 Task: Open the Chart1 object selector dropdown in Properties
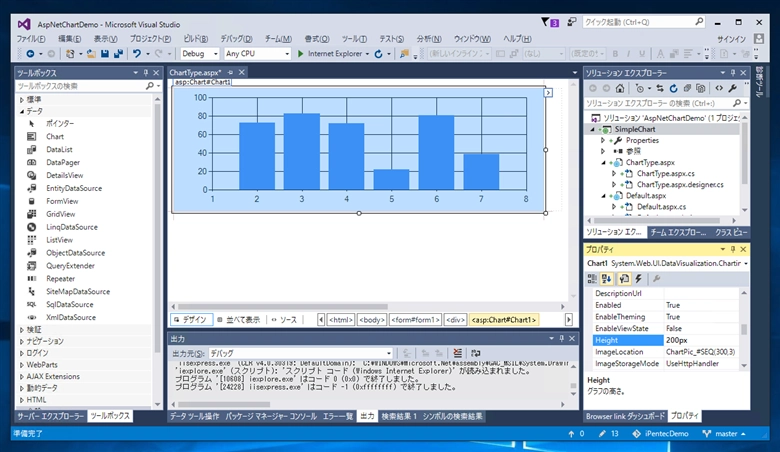click(x=746, y=264)
